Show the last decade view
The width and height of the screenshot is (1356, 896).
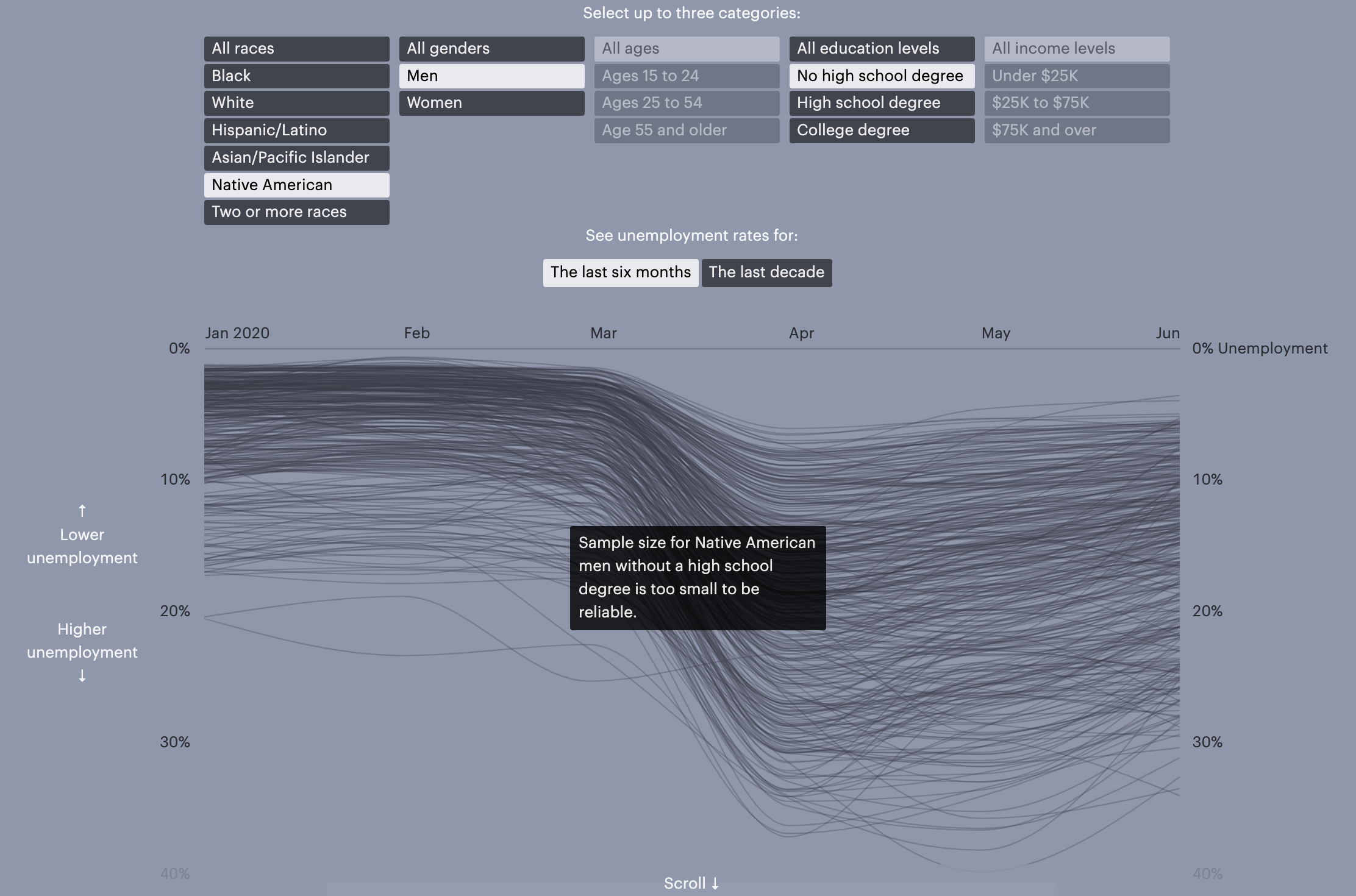click(x=766, y=272)
